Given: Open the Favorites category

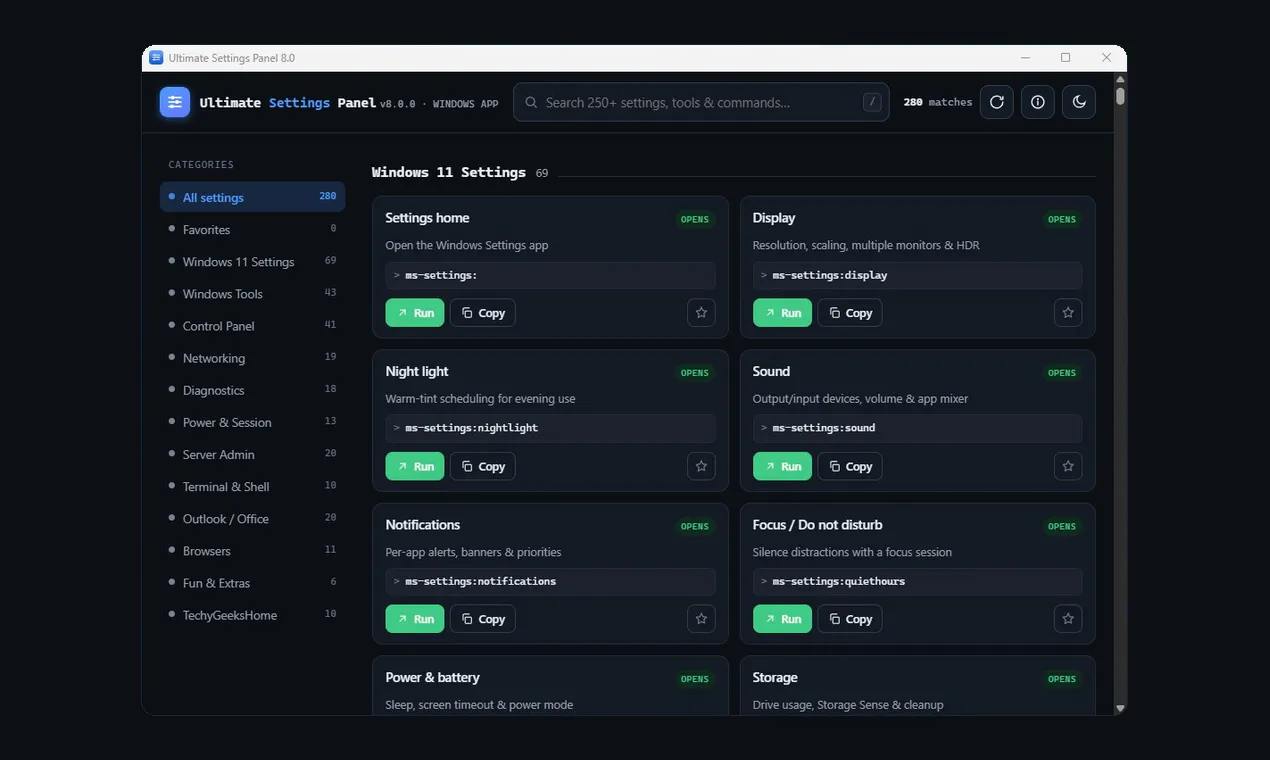Looking at the screenshot, I should pos(252,229).
